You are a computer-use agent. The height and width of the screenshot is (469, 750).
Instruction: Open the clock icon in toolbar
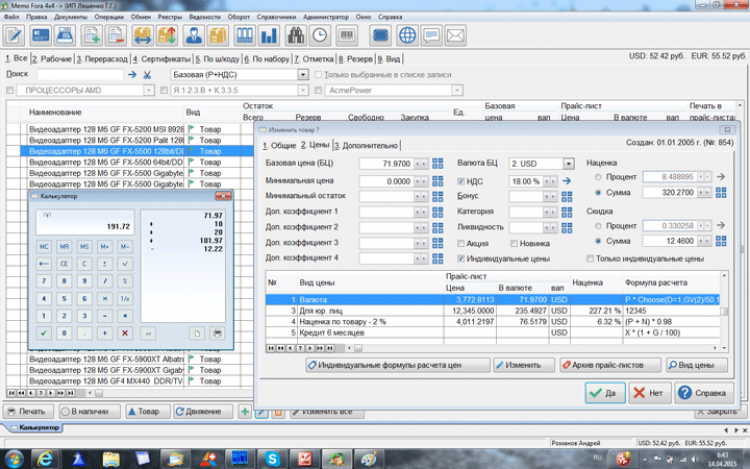point(321,35)
